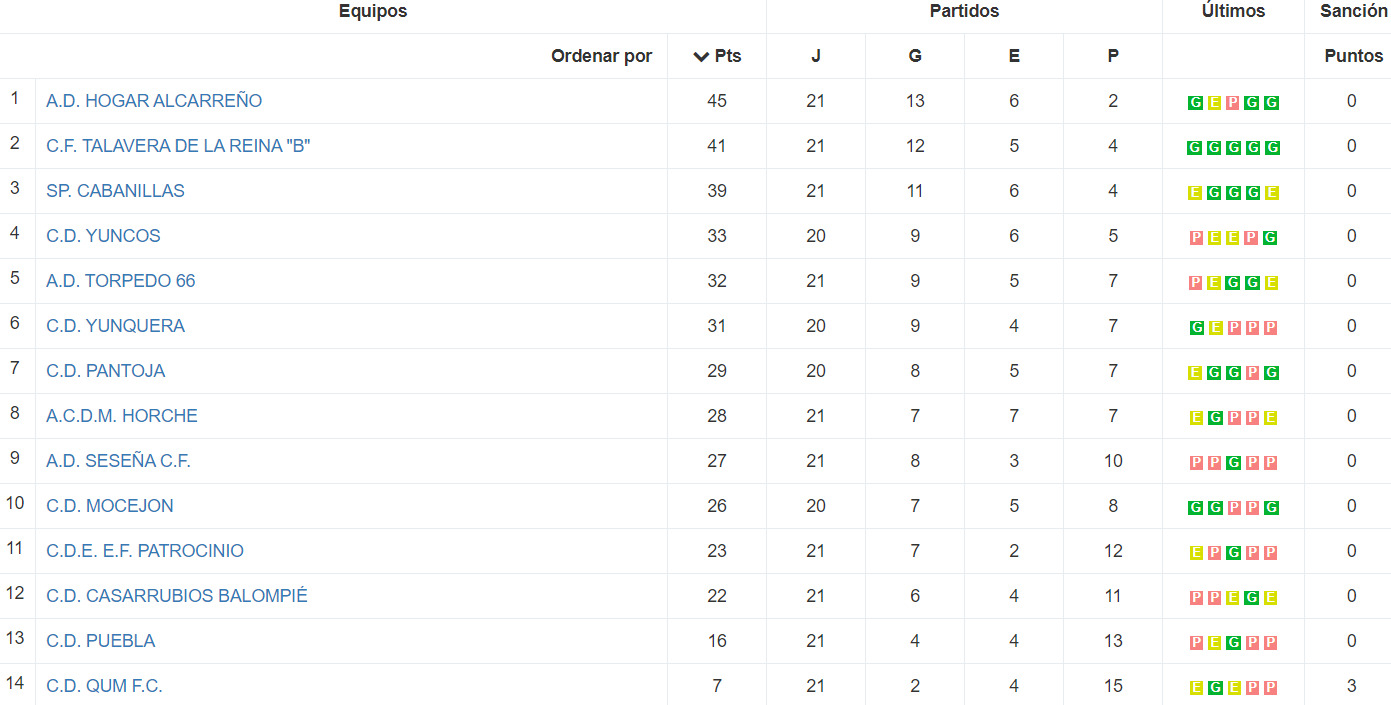Sort table by J column header
This screenshot has height=705, width=1391.
point(816,56)
